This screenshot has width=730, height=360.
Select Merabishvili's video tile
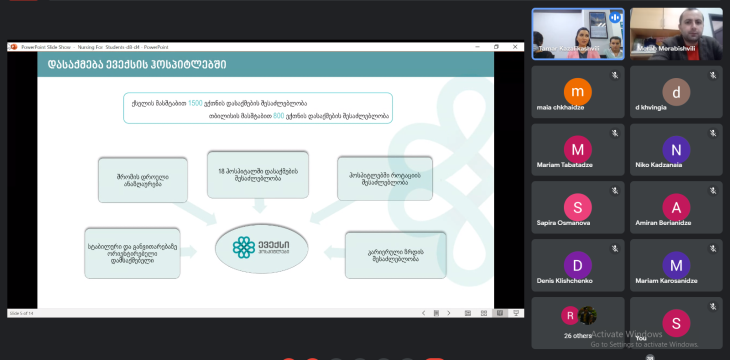pyautogui.click(x=676, y=34)
